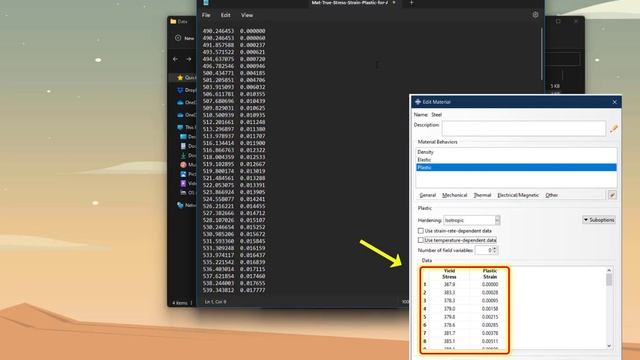640x360 pixels.
Task: Open Electrical/Magnetic menu in Edit Material
Action: click(518, 195)
